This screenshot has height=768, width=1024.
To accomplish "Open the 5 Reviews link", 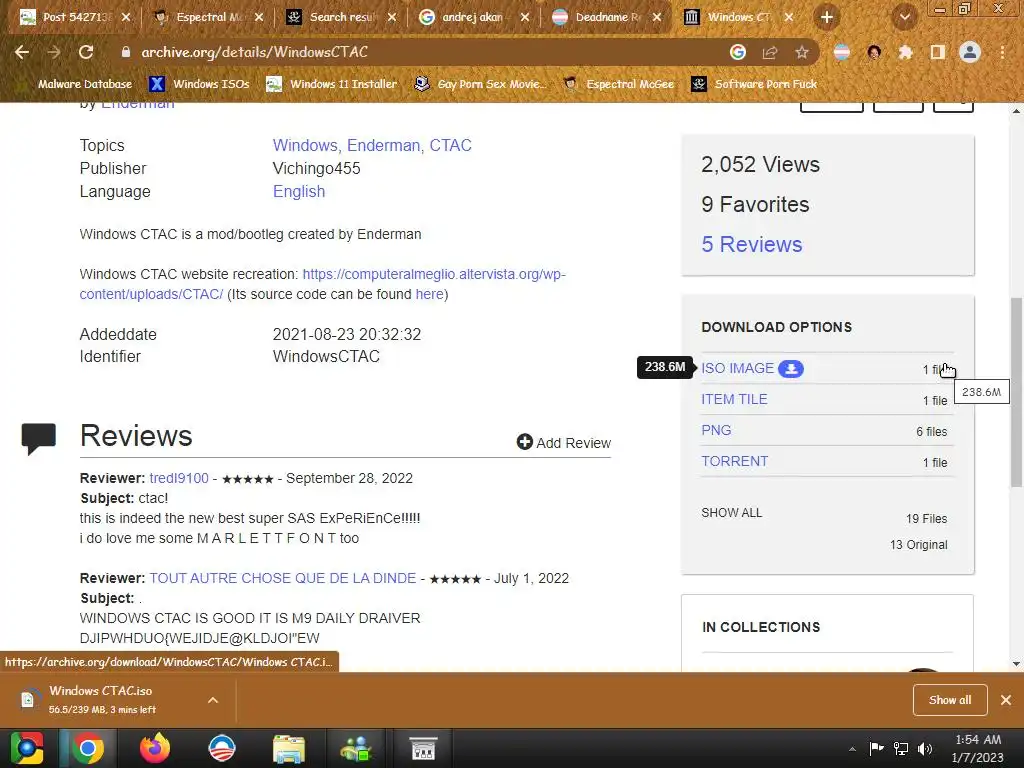I will pyautogui.click(x=752, y=244).
